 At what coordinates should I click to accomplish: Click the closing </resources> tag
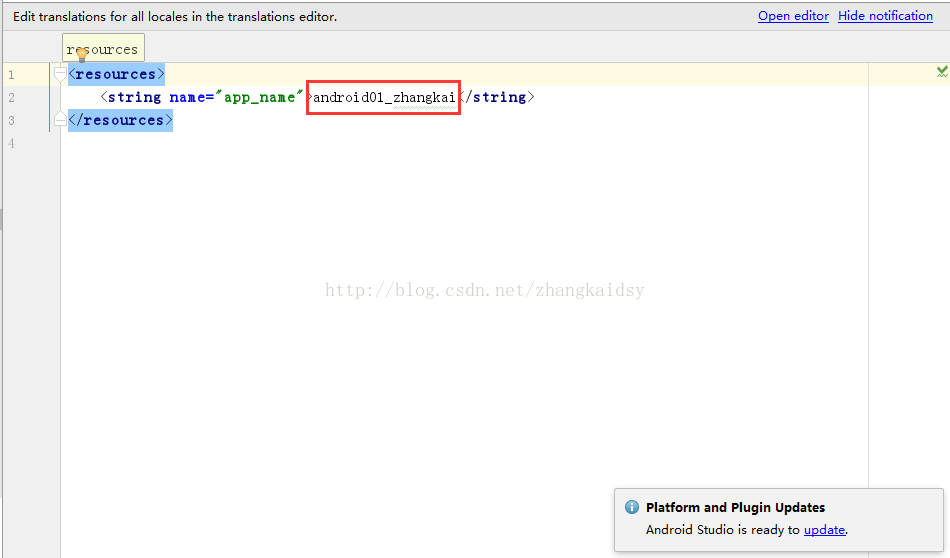point(120,120)
